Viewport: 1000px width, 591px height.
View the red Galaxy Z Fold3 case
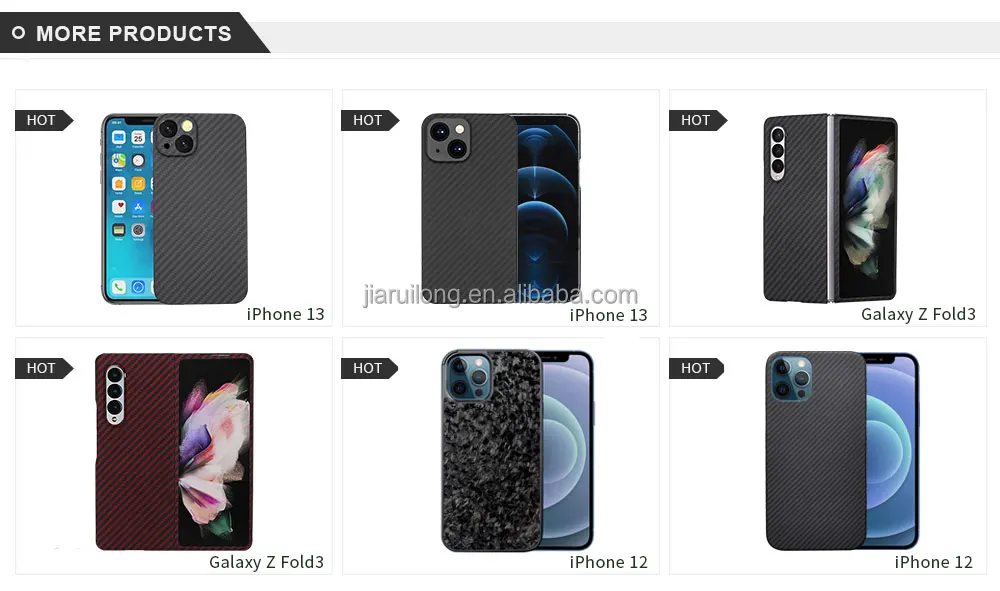pyautogui.click(x=174, y=451)
